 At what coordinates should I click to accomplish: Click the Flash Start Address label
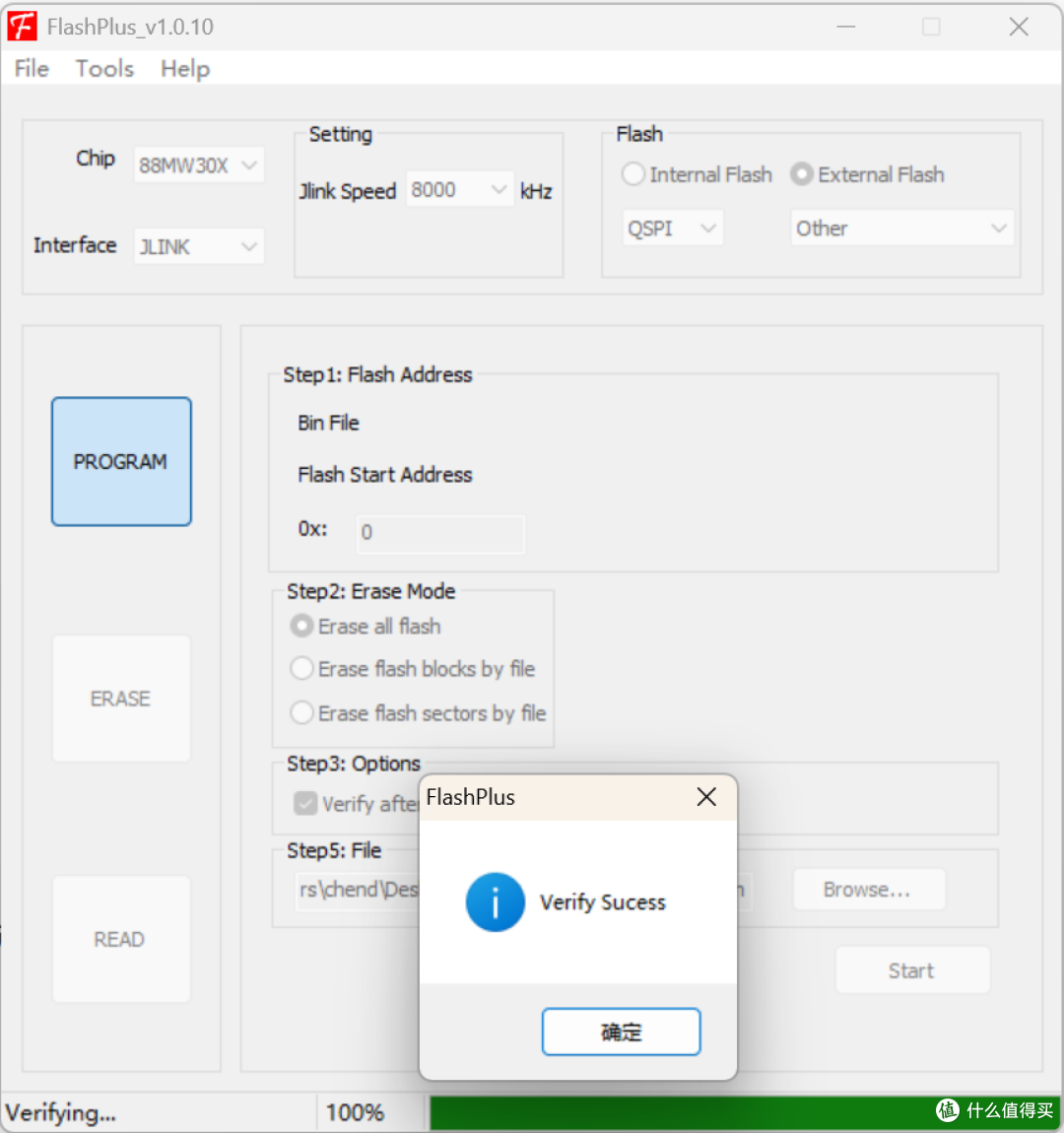pyautogui.click(x=385, y=475)
